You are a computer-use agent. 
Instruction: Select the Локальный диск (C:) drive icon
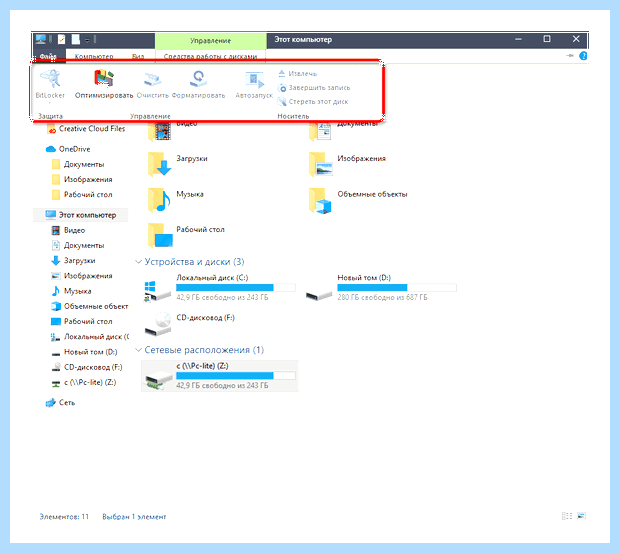coord(158,291)
